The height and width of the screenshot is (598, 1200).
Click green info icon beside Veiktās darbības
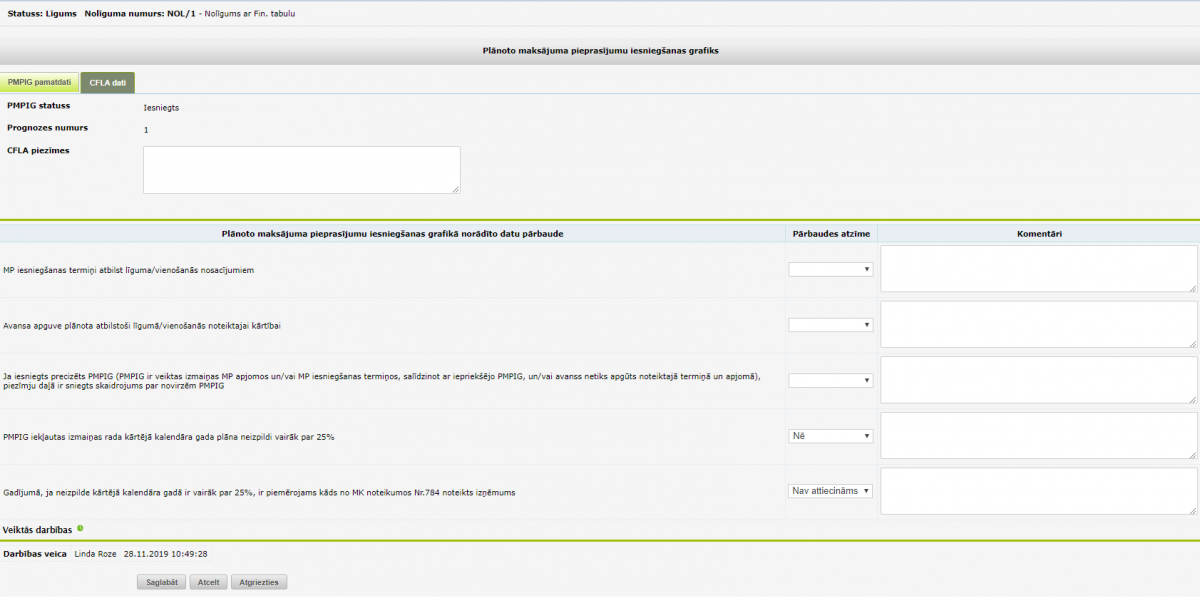tap(80, 528)
